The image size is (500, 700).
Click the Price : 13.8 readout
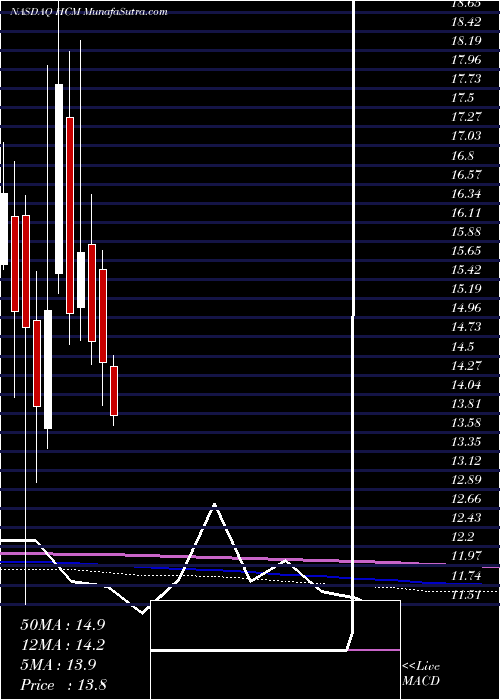[x=63, y=685]
